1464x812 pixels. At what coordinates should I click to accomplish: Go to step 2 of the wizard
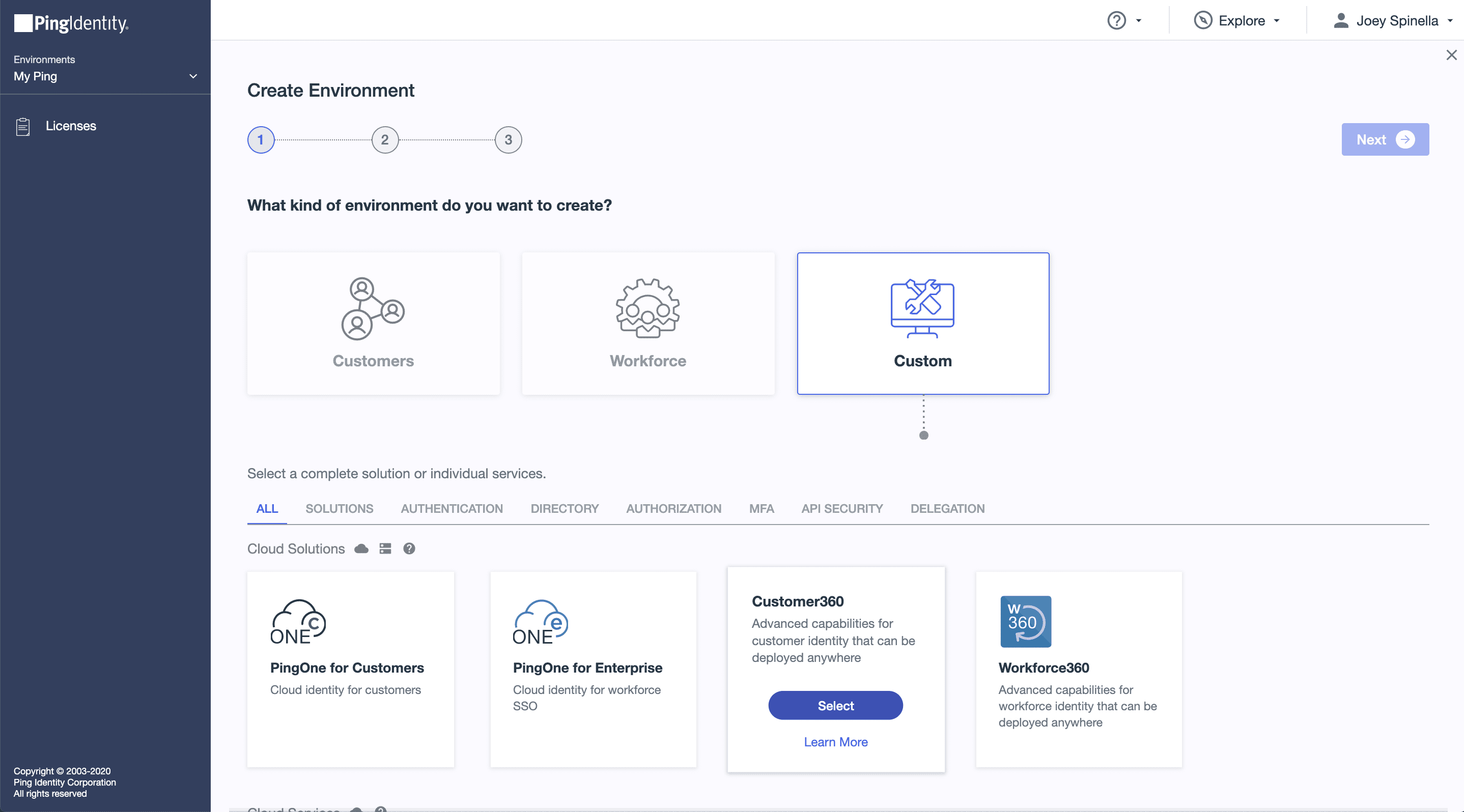click(x=385, y=140)
